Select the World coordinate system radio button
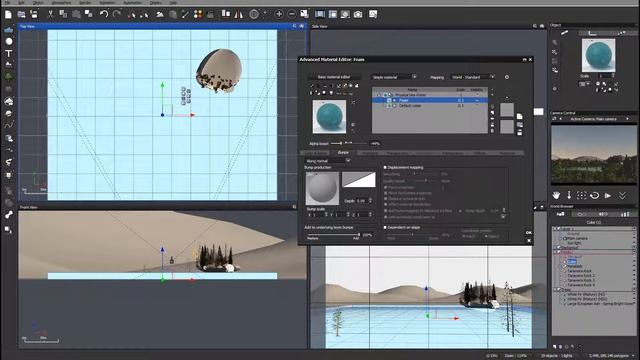The width and height of the screenshot is (640, 360). coord(464,236)
